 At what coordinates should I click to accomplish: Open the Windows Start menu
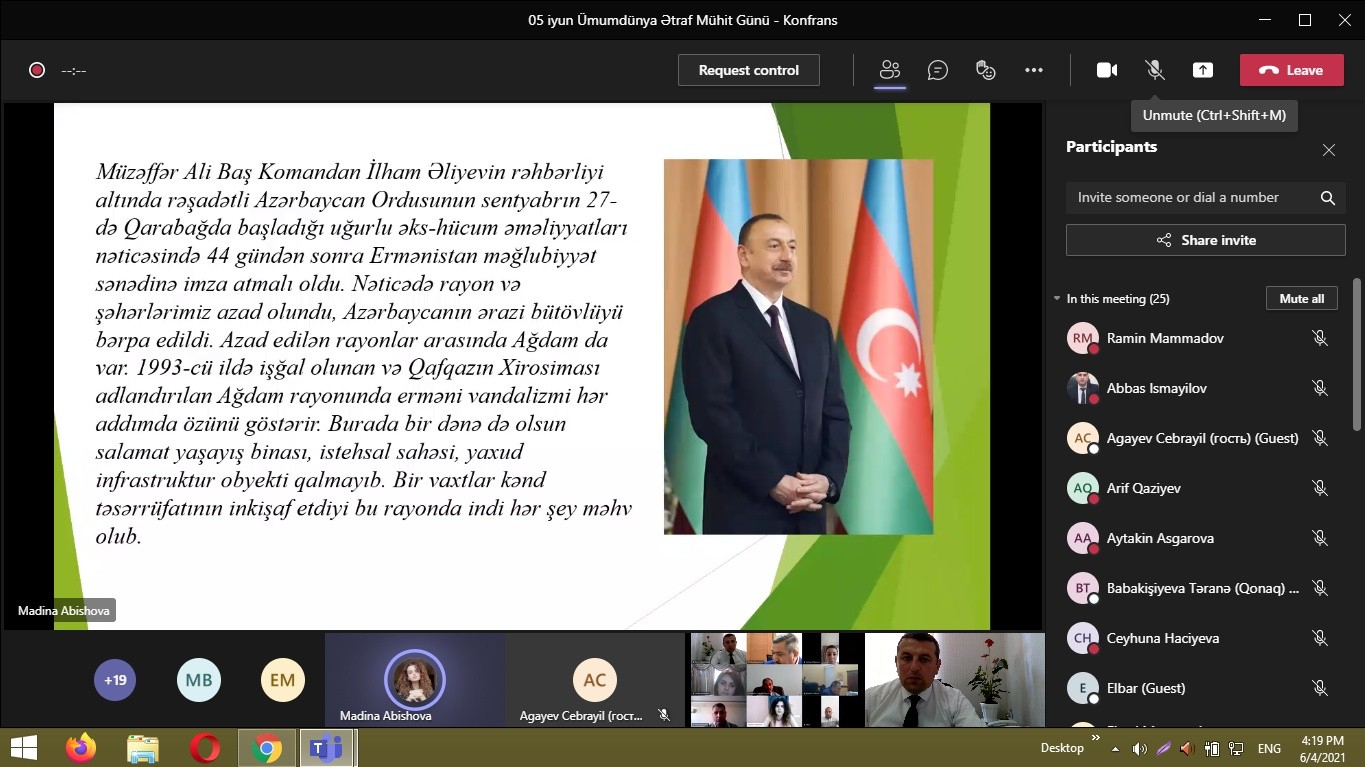[x=24, y=748]
